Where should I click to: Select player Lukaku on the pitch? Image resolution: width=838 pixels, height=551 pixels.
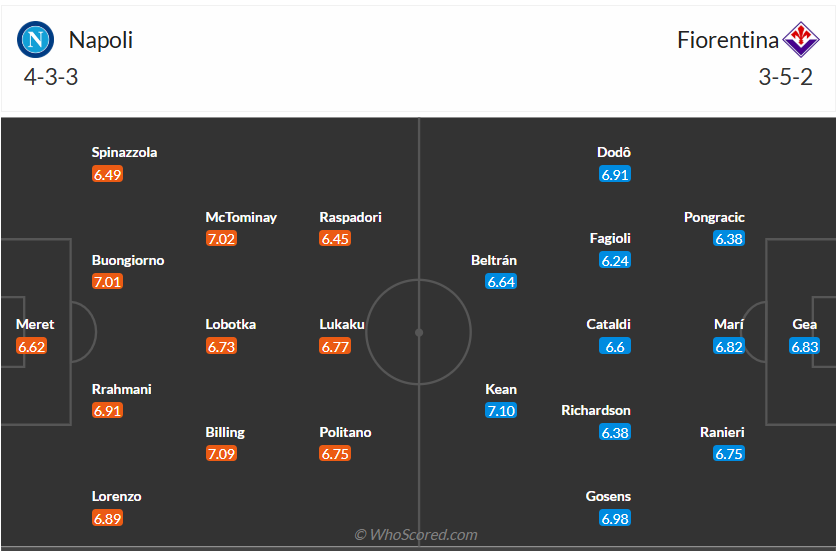click(x=342, y=325)
